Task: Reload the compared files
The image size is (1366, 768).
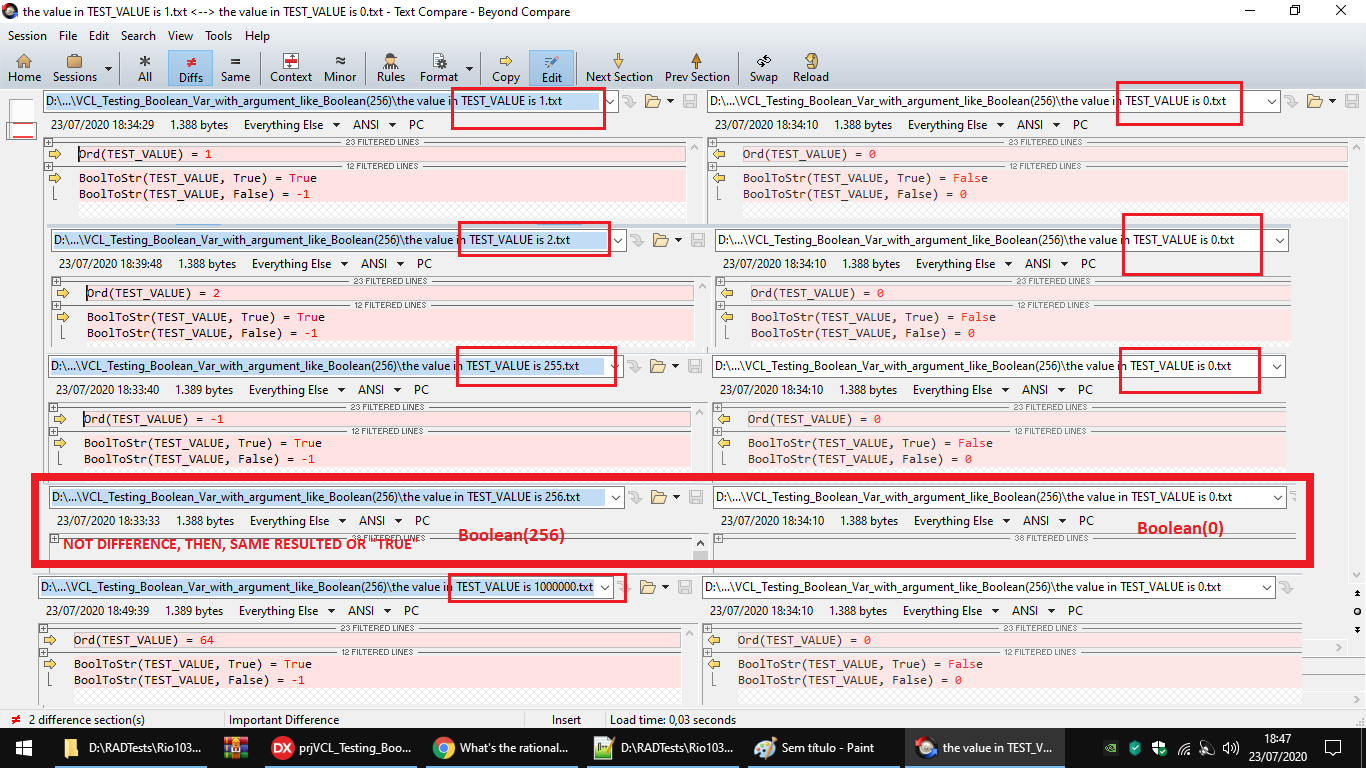Action: (811, 68)
